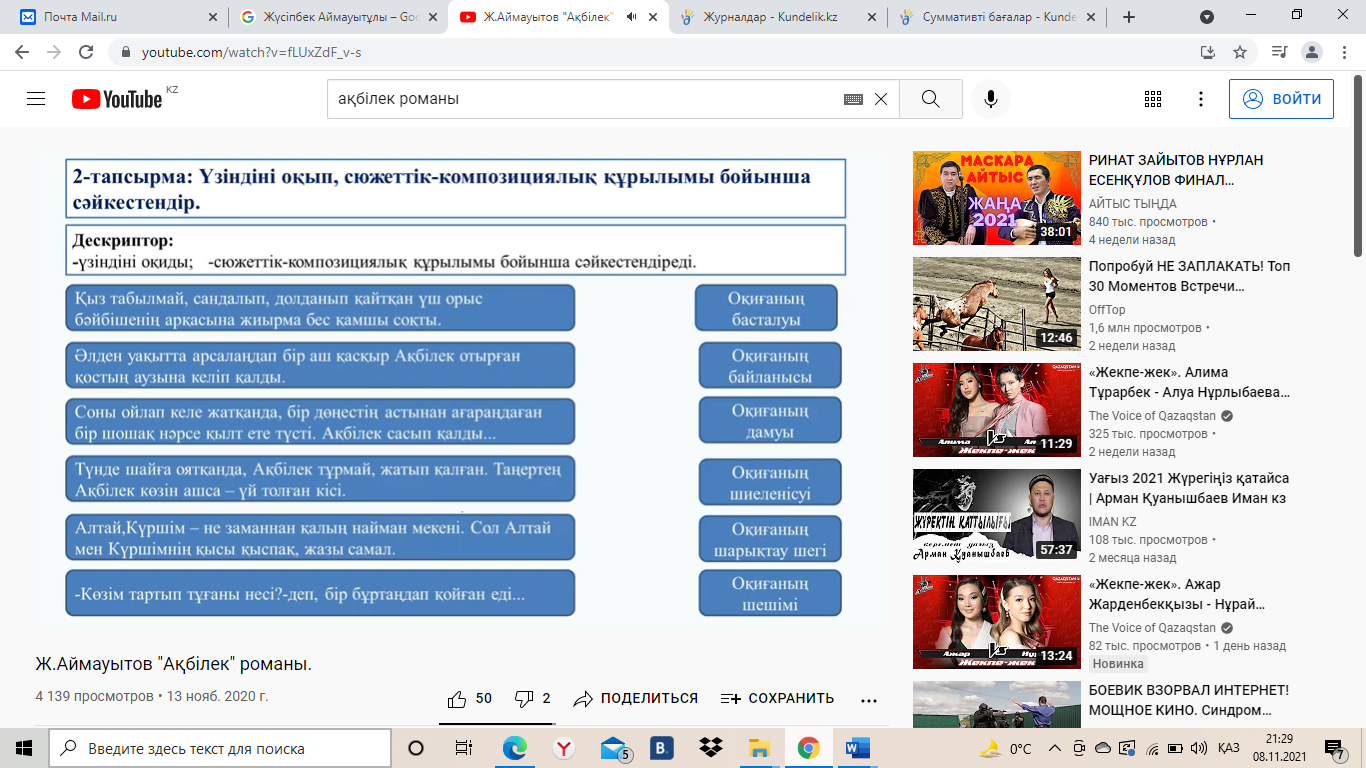Image resolution: width=1366 pixels, height=768 pixels.
Task: Reload the current page
Action: click(x=86, y=52)
